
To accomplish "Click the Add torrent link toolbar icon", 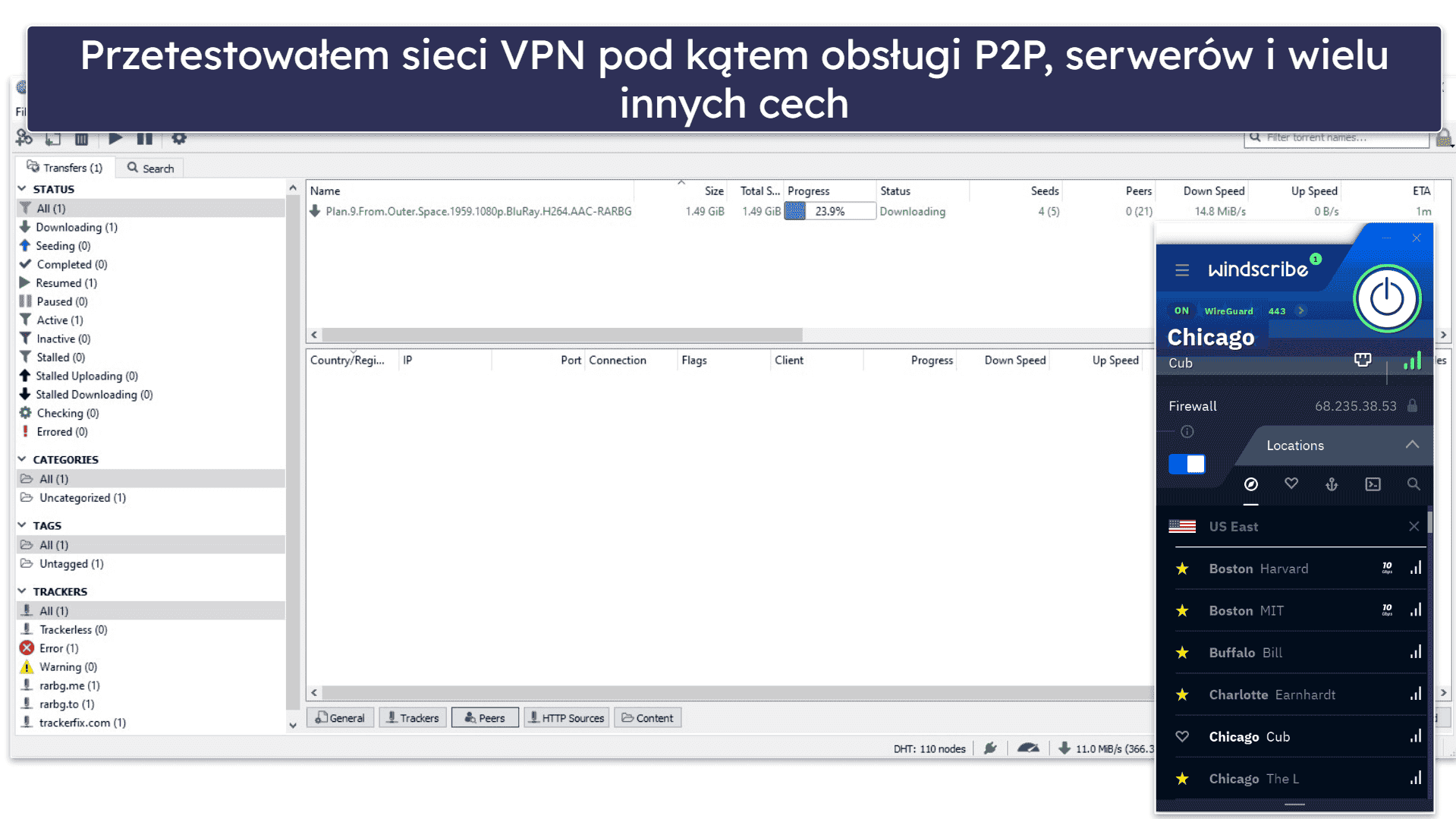I will point(24,138).
